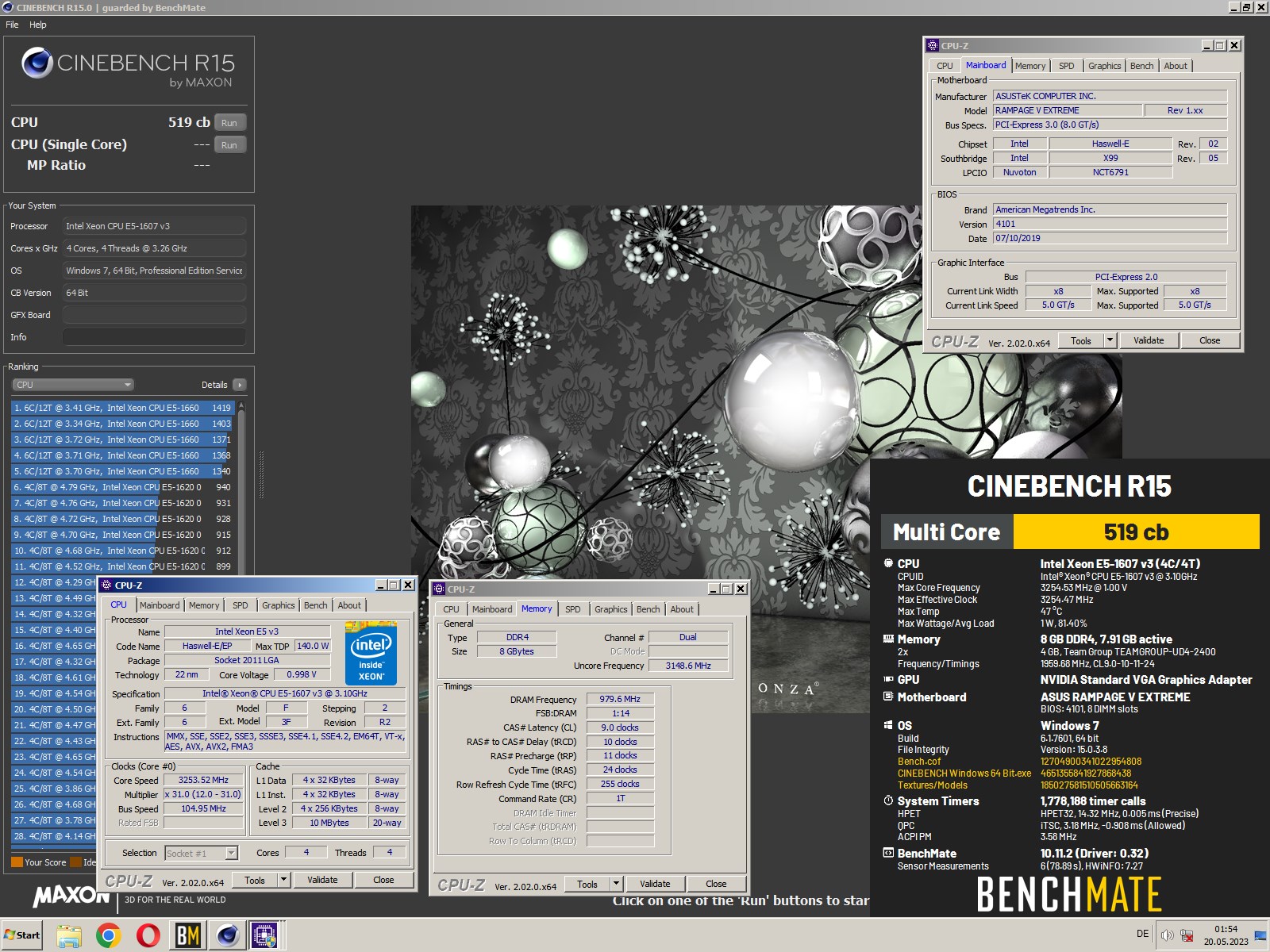Image resolution: width=1270 pixels, height=952 pixels.
Task: Click Close button in CPU-Z Memory window
Action: tap(716, 884)
